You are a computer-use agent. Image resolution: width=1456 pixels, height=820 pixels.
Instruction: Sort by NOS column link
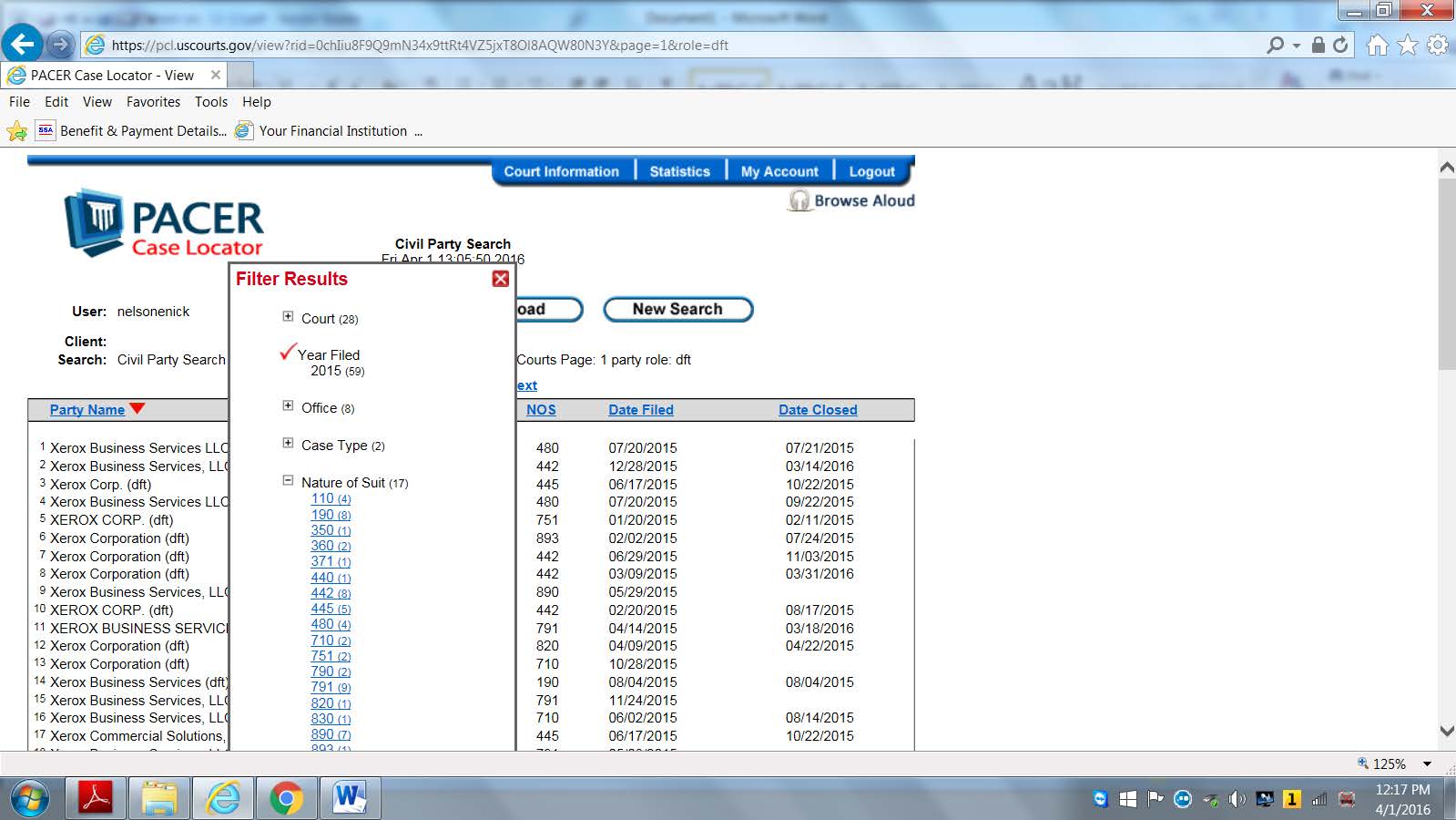pos(541,410)
